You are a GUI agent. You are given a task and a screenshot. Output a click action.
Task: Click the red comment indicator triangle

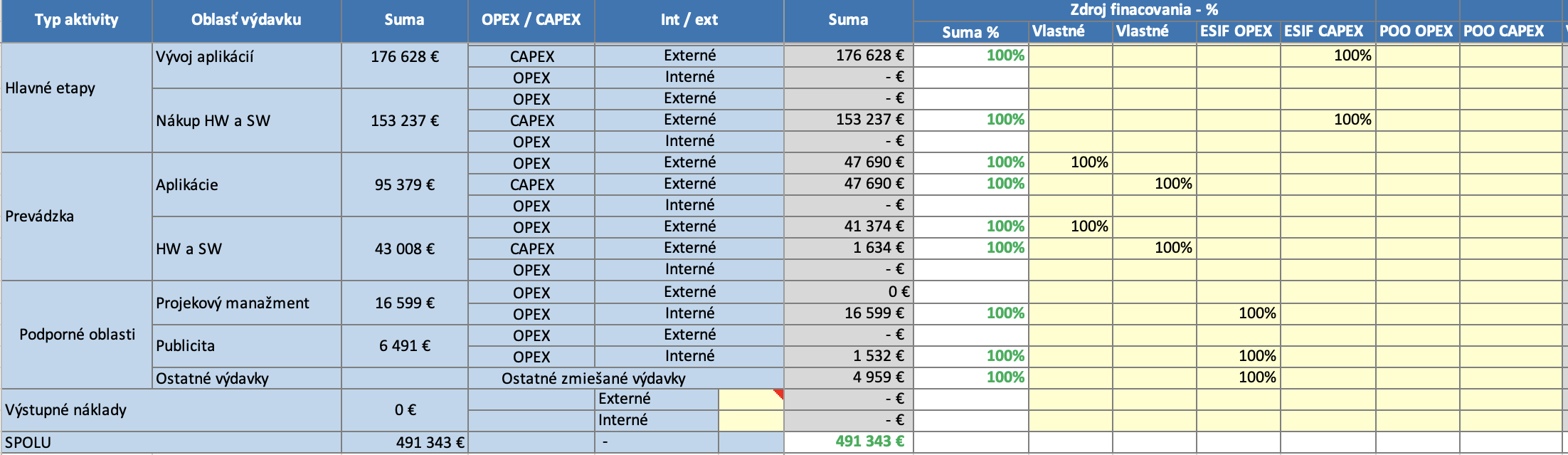point(780,393)
